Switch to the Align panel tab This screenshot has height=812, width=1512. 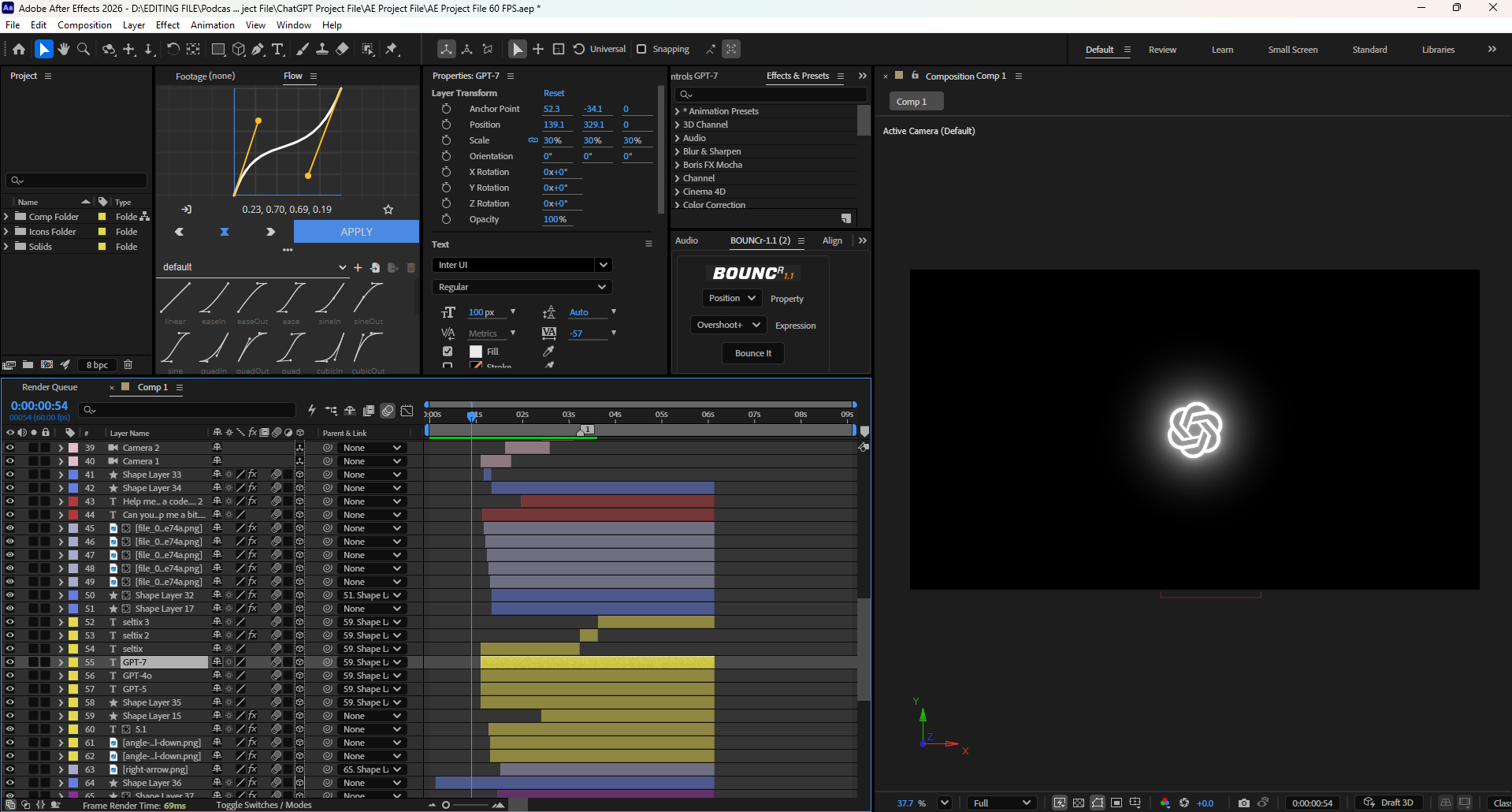click(x=832, y=240)
